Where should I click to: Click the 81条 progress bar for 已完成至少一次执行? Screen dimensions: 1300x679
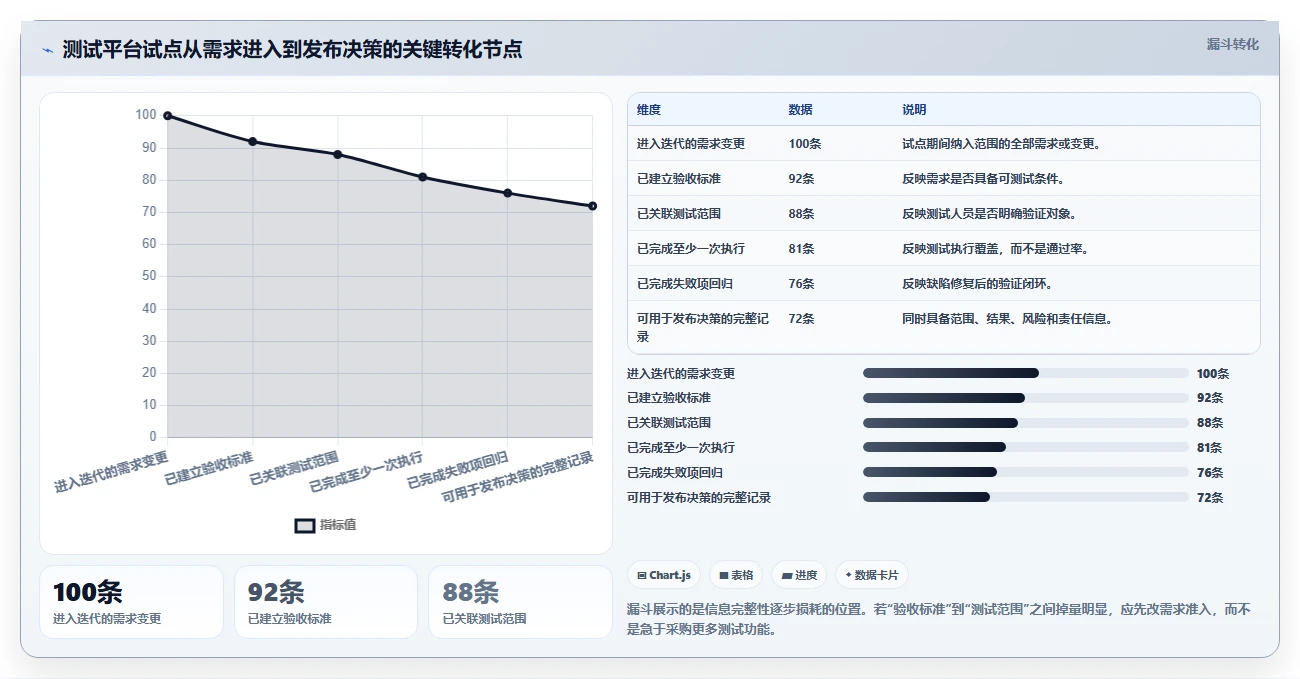1026,447
